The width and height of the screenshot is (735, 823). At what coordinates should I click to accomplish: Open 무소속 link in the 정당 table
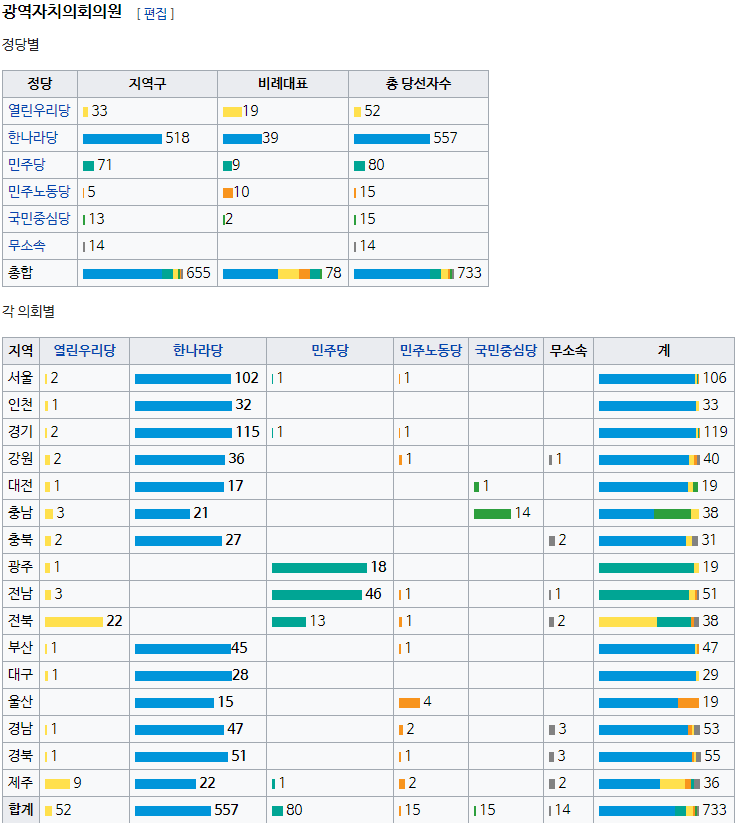(x=26, y=246)
